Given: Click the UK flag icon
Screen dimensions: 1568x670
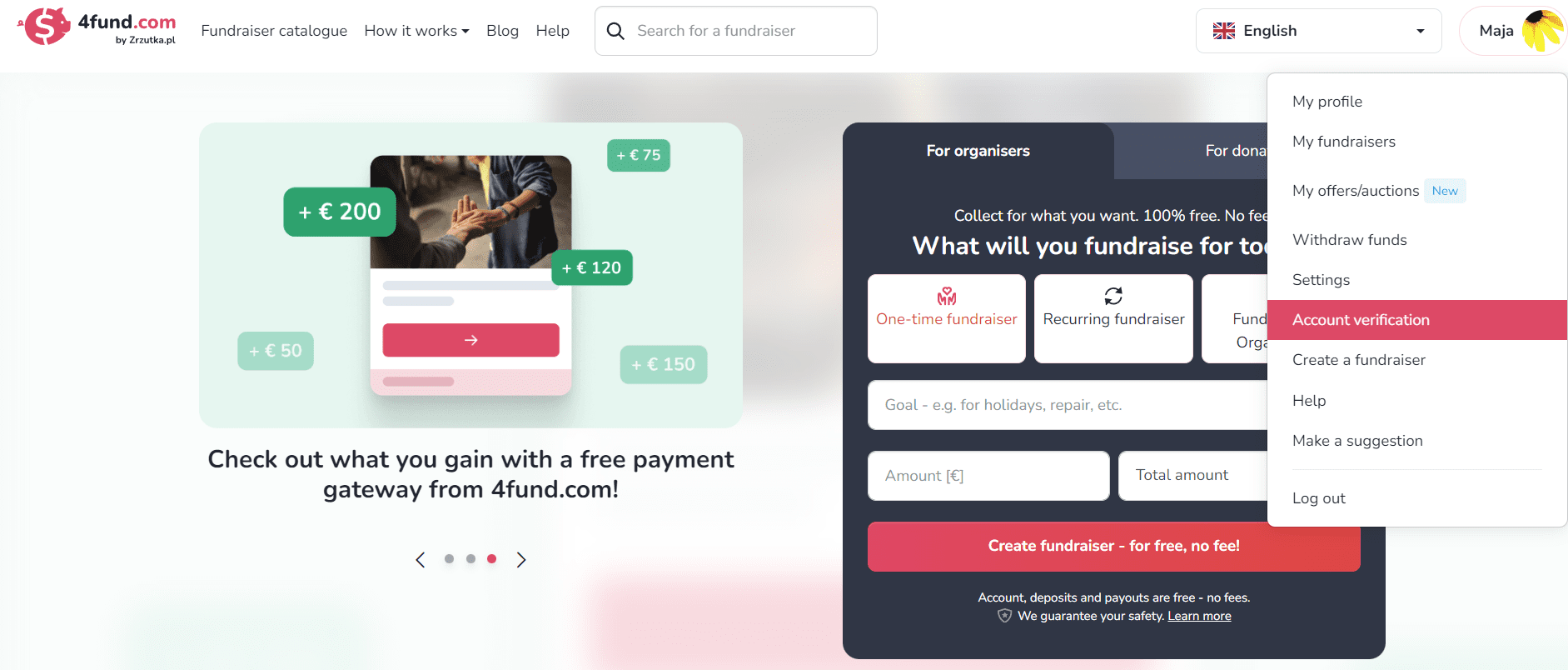Looking at the screenshot, I should coord(1223,31).
